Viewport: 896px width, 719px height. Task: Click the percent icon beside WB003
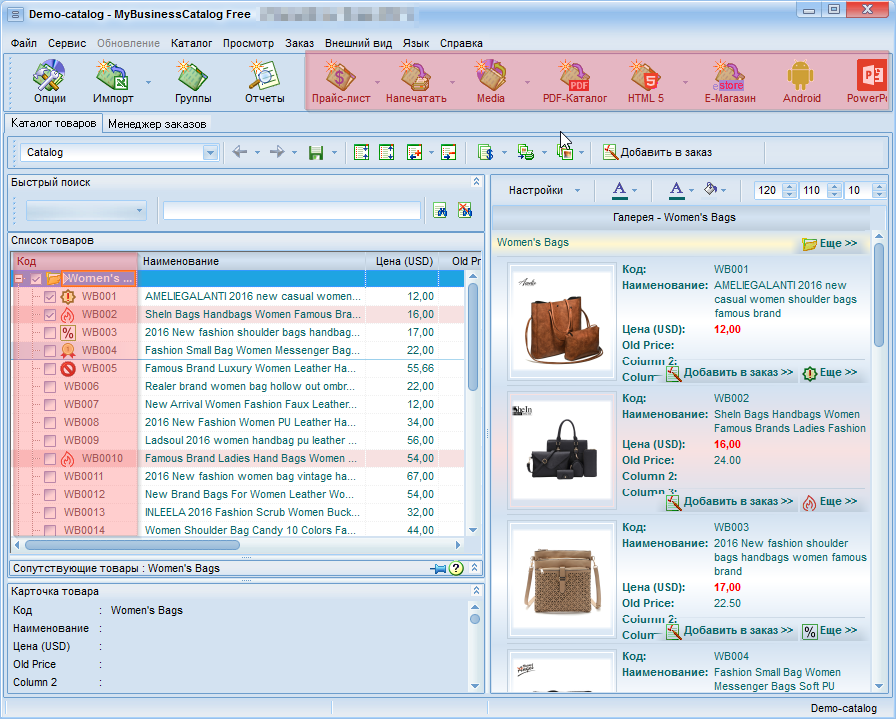tap(67, 333)
